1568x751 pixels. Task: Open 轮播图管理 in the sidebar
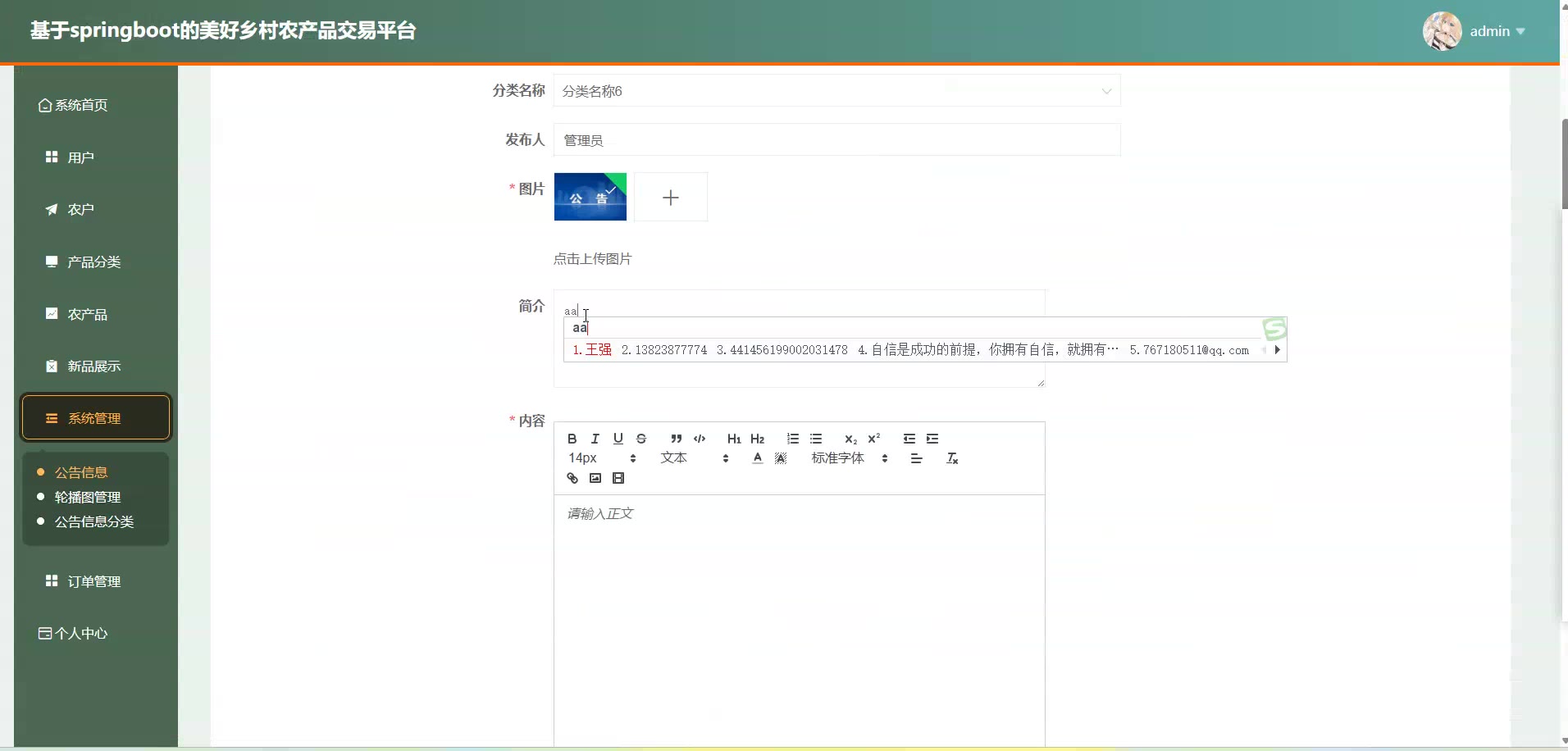(x=88, y=497)
